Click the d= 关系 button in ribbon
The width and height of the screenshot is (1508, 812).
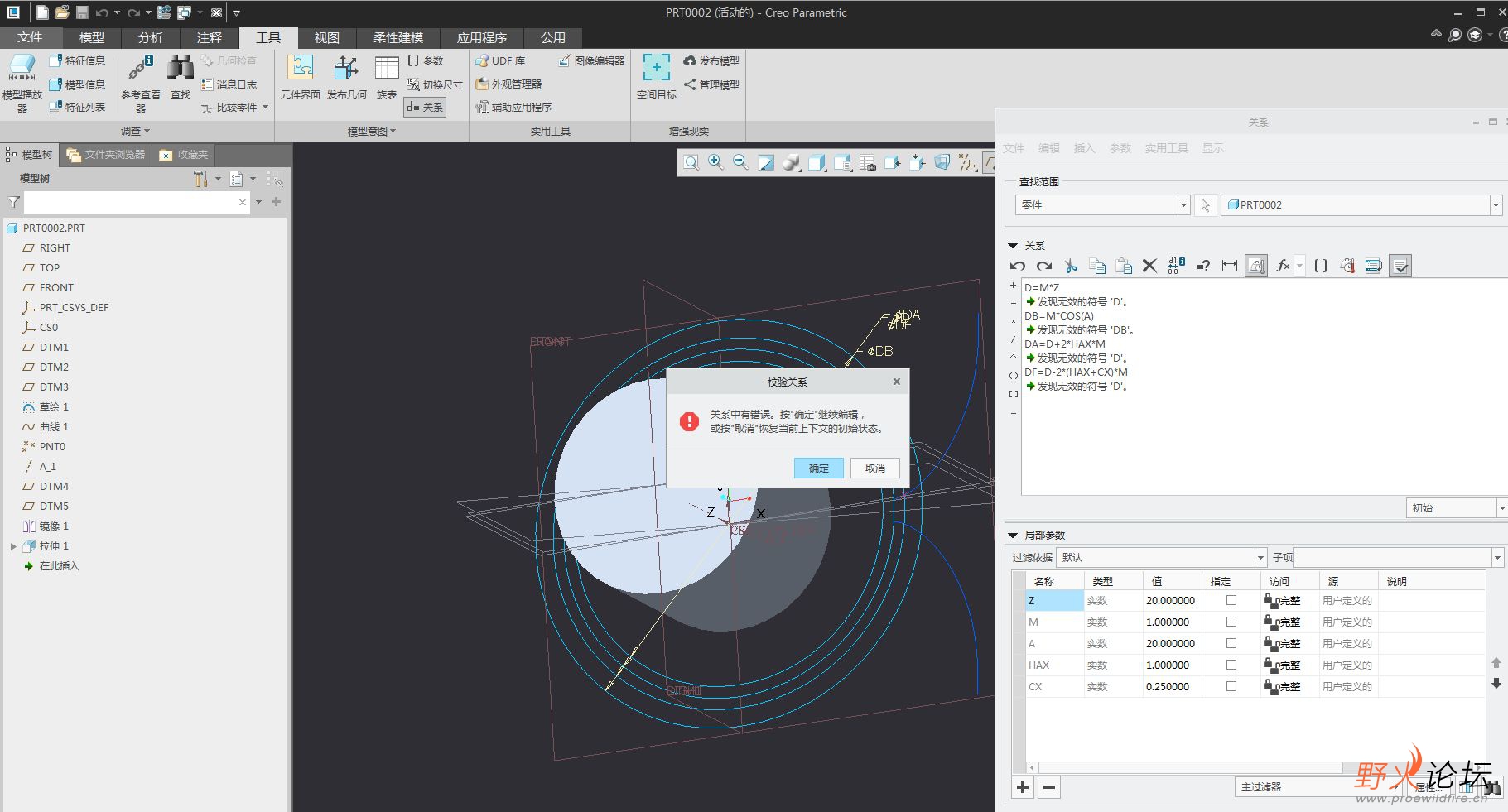[x=425, y=108]
